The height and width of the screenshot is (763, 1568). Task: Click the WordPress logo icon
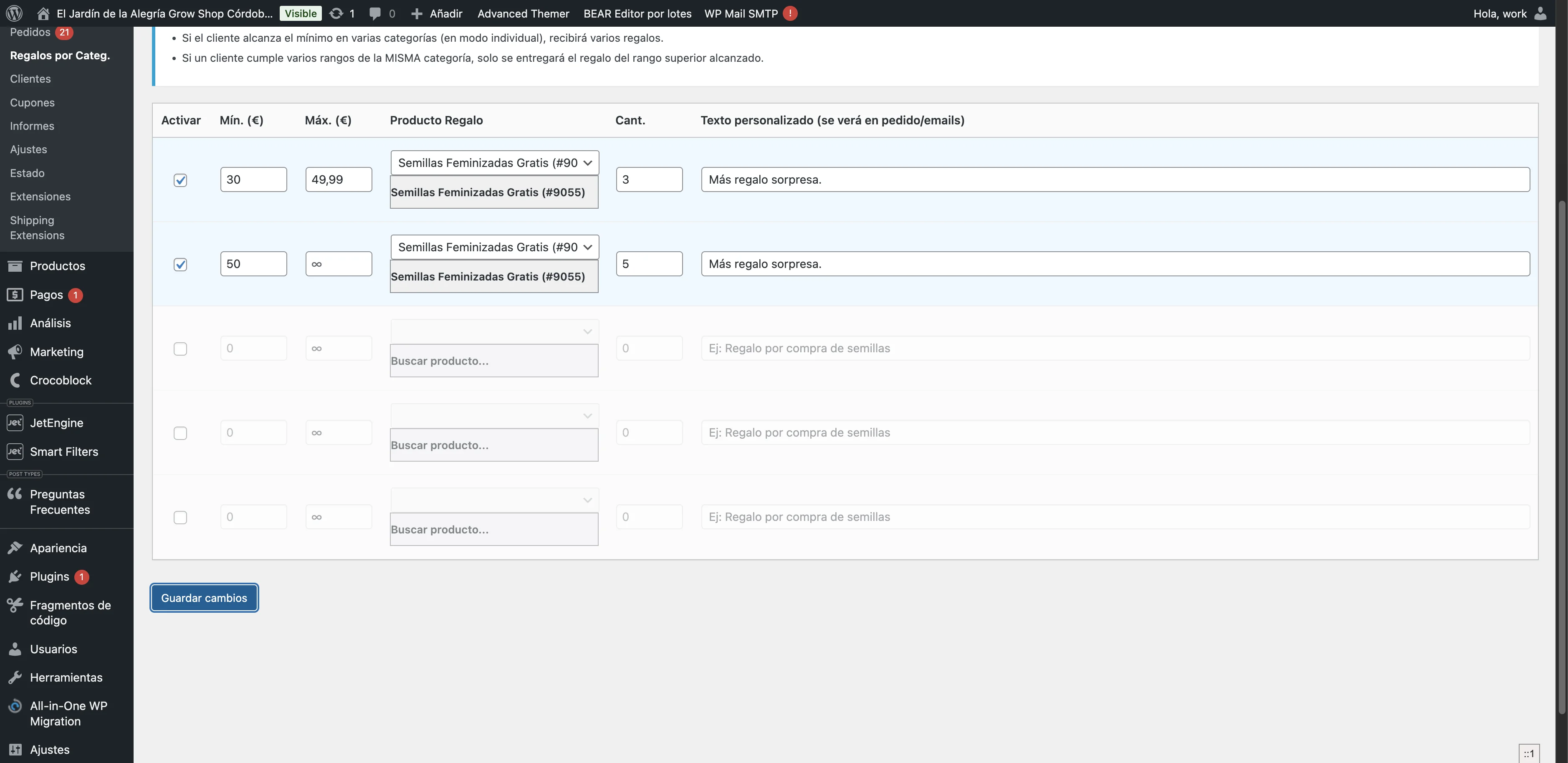(x=14, y=13)
